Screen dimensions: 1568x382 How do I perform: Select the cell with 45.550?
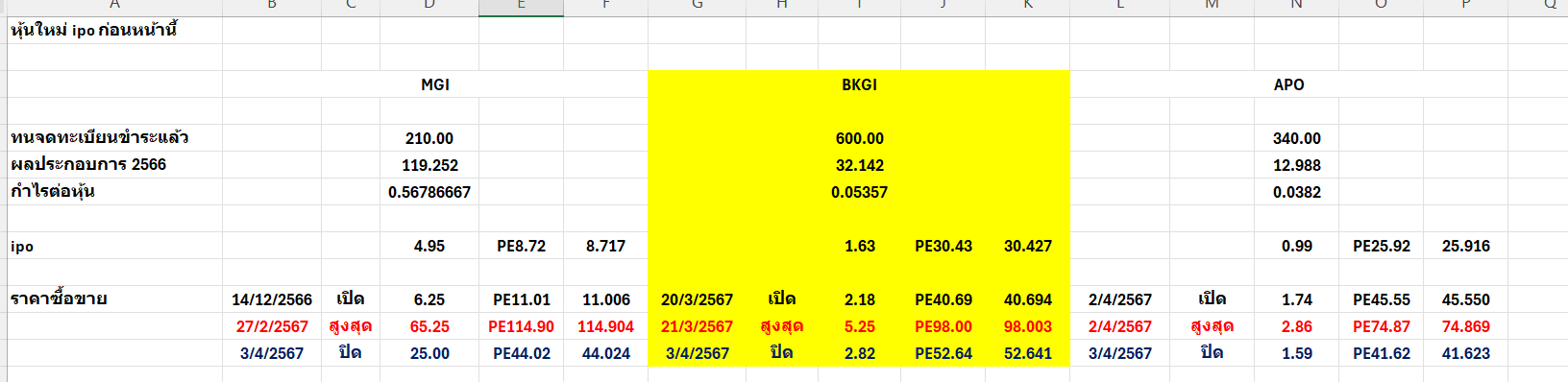[1465, 299]
